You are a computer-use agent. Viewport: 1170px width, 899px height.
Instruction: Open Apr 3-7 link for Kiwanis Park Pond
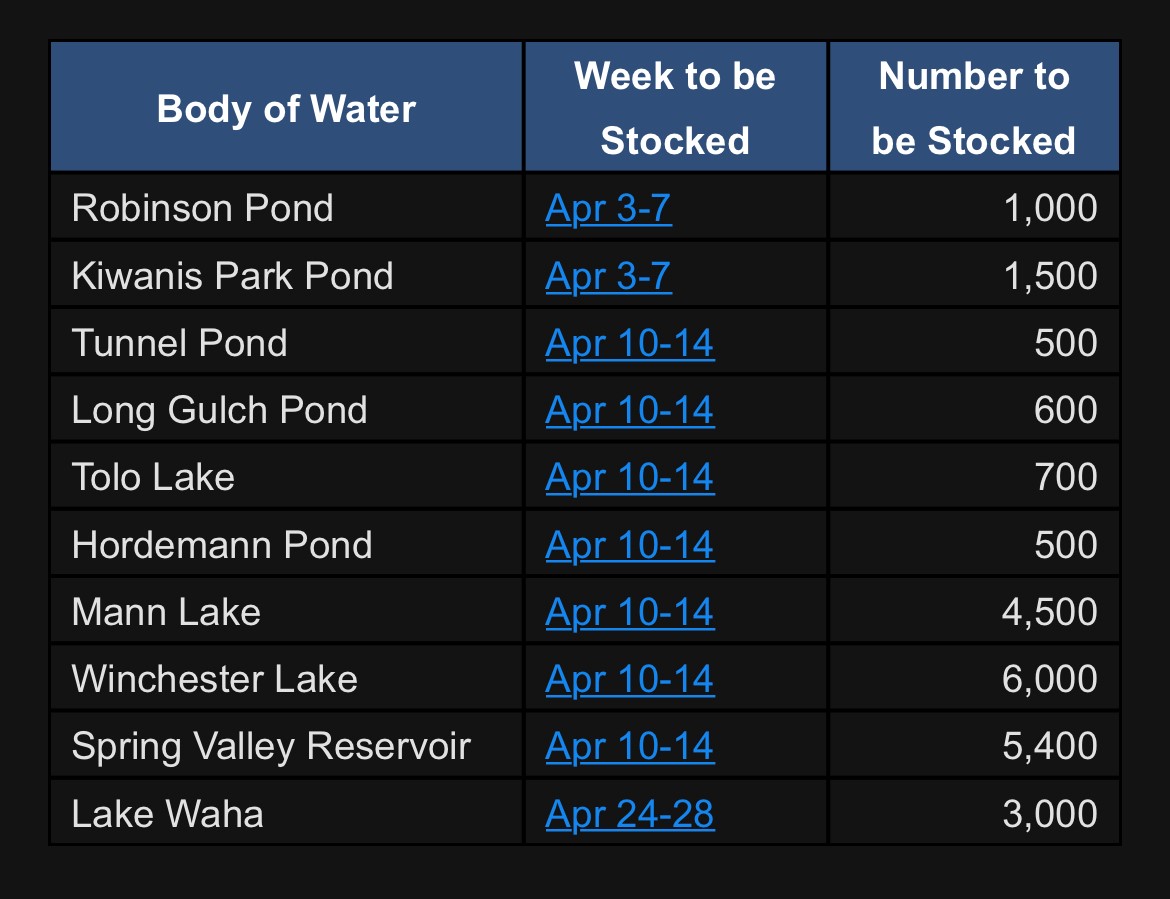tap(608, 276)
